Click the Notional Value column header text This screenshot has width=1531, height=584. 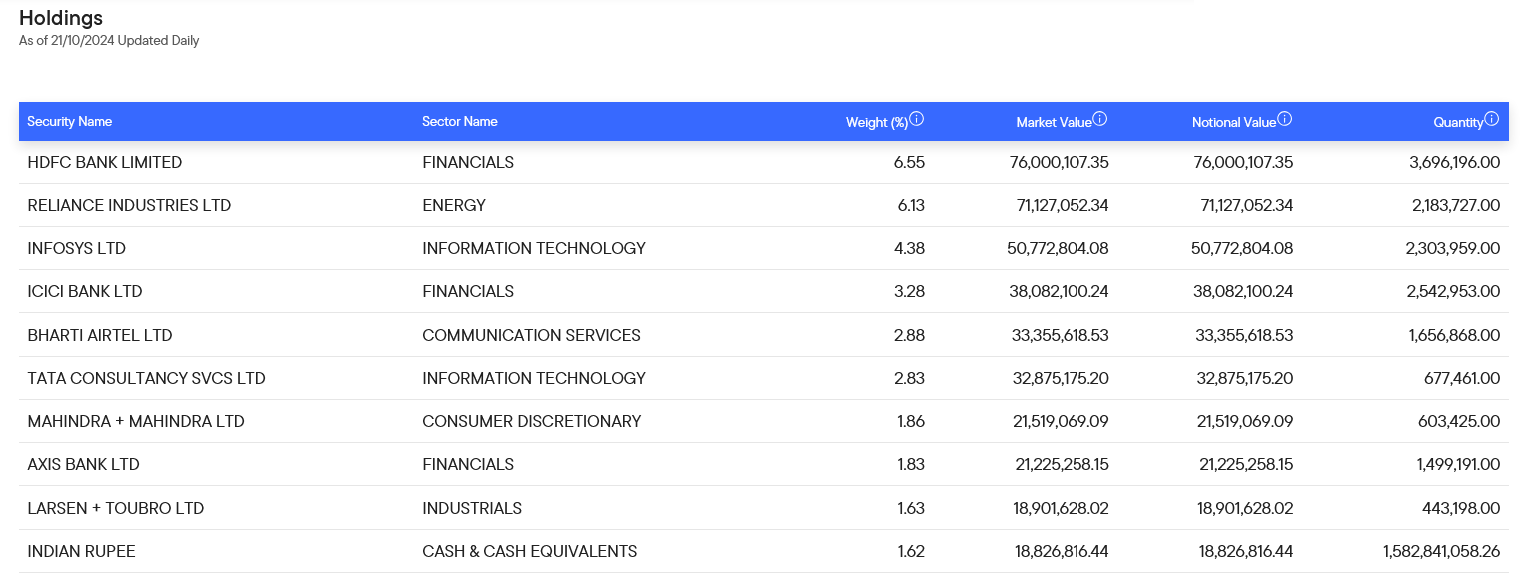[x=1233, y=123]
